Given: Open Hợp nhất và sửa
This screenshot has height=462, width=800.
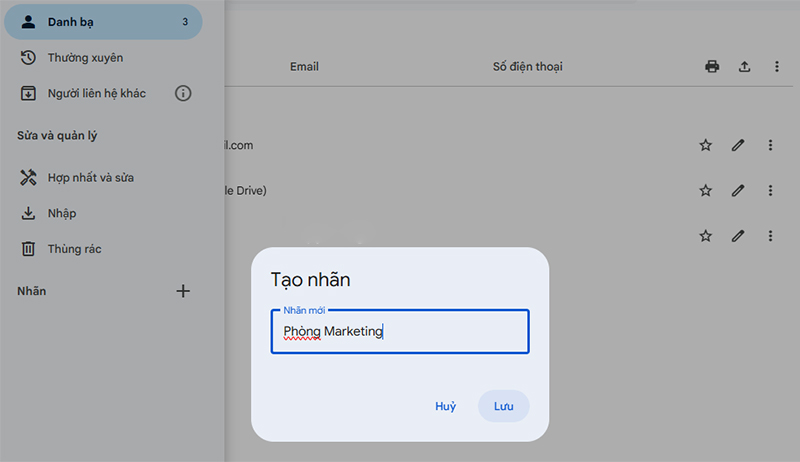Looking at the screenshot, I should click(91, 177).
